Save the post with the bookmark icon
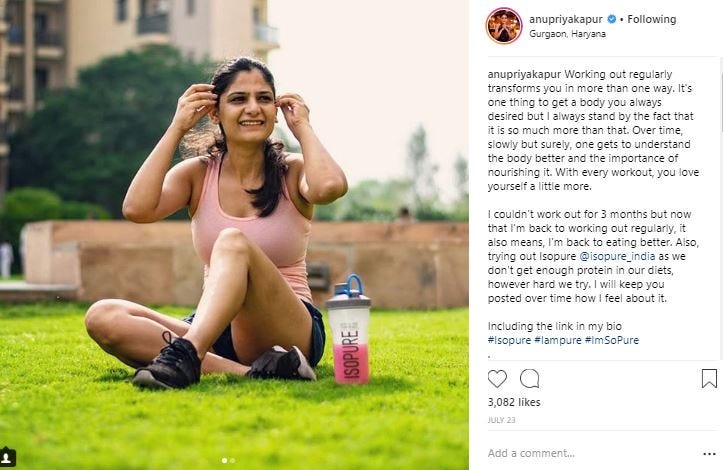This screenshot has width=723, height=470. point(709,379)
